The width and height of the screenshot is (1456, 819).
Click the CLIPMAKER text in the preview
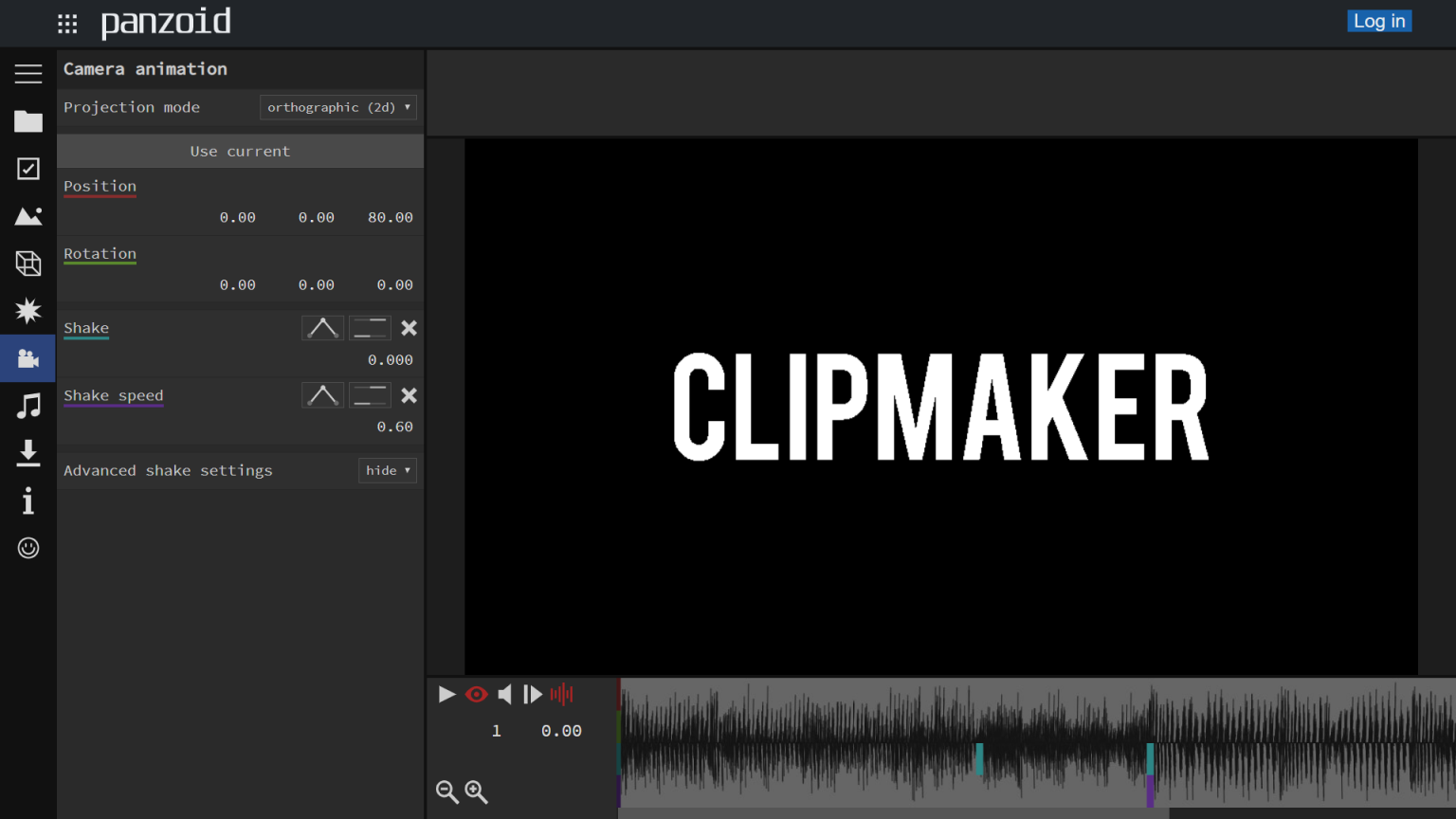click(940, 407)
